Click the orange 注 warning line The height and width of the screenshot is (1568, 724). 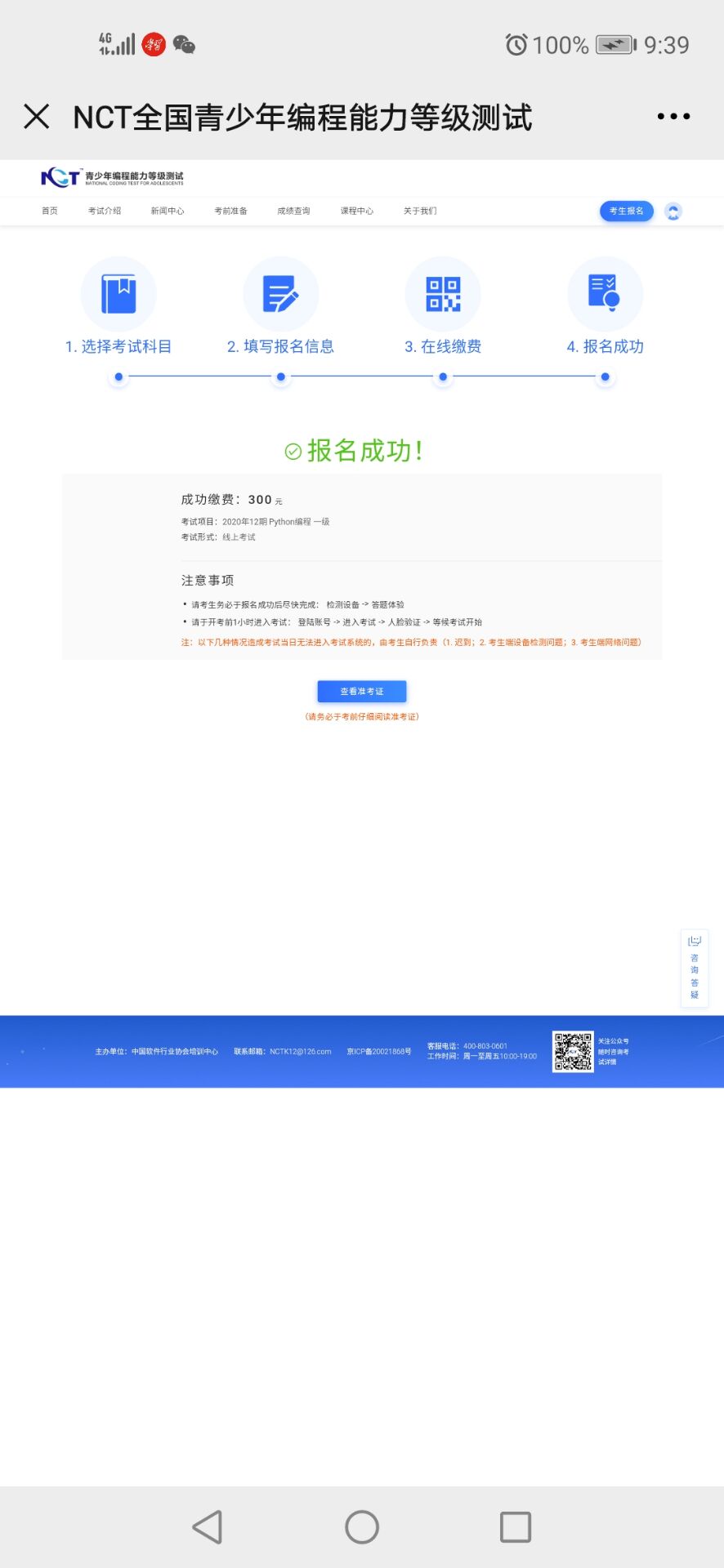[x=411, y=643]
